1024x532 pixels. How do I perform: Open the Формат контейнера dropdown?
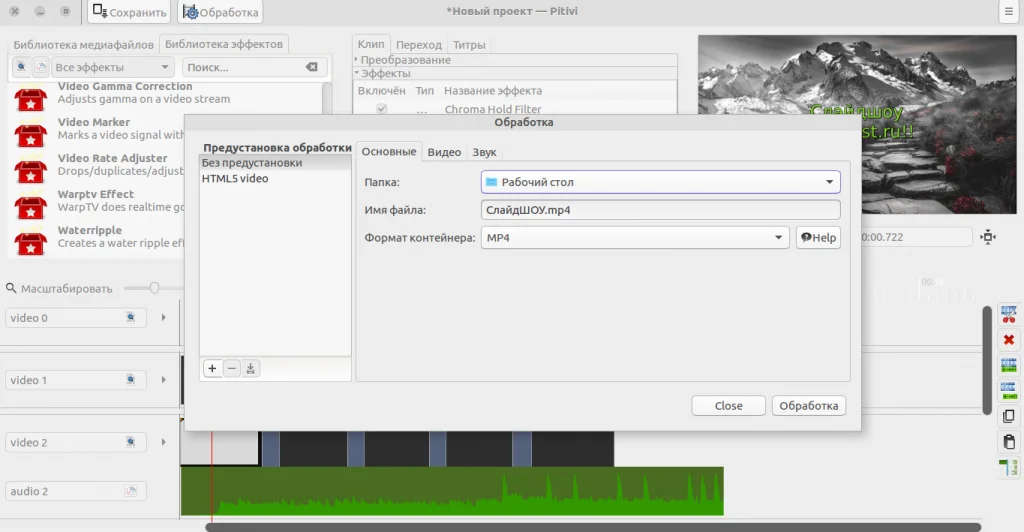pos(635,238)
